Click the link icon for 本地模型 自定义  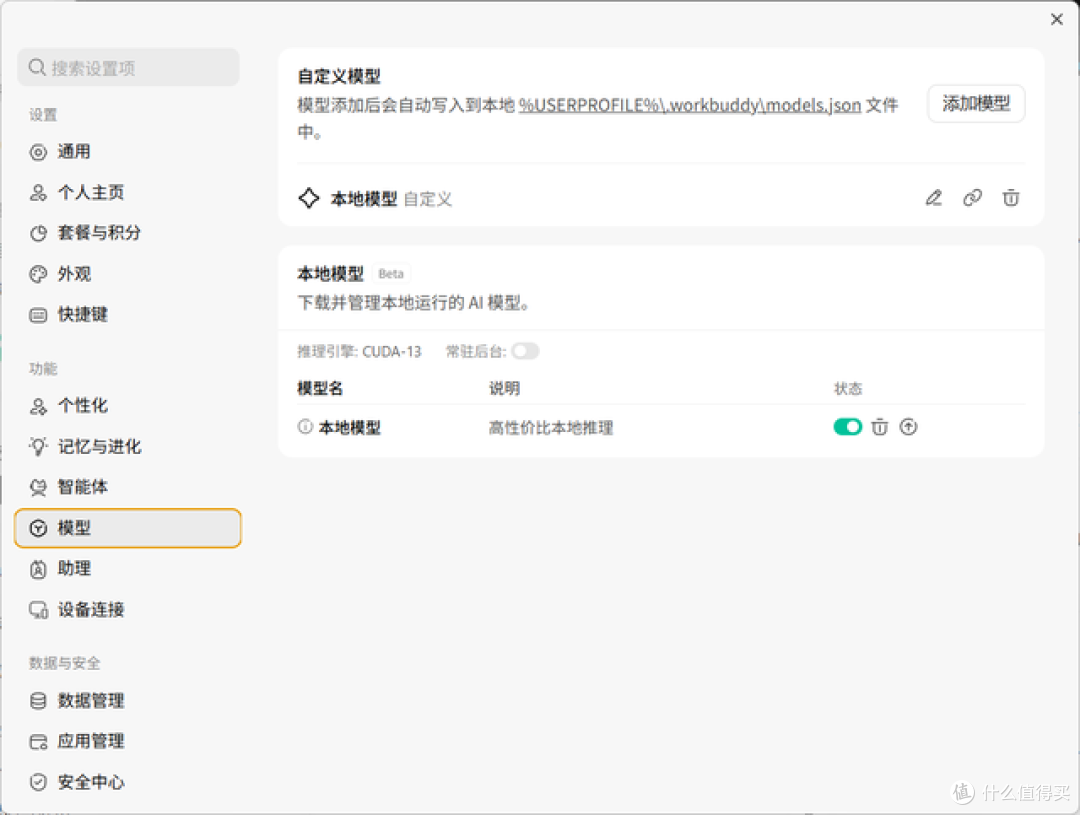click(972, 198)
